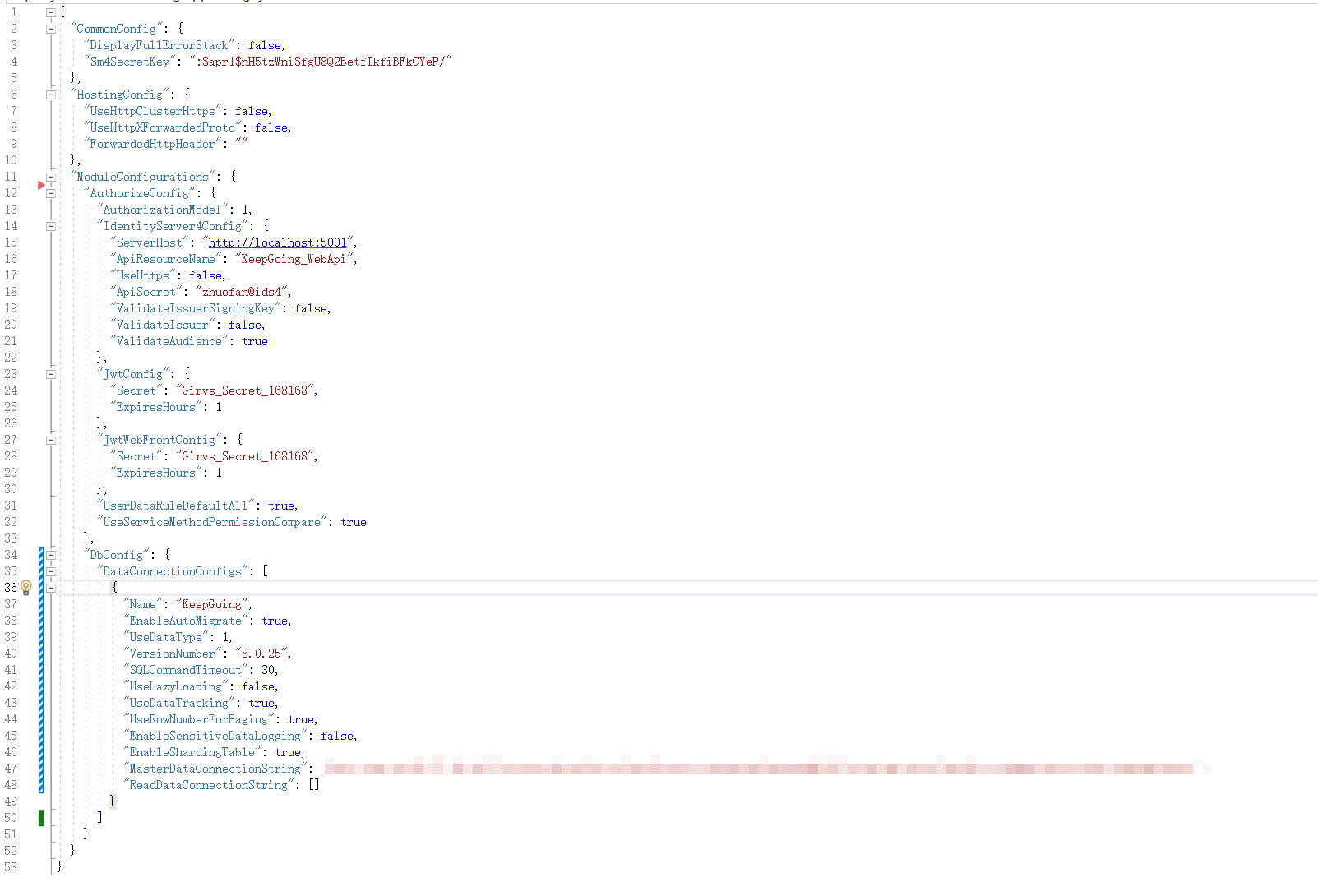Click the UseDataTracking key
Screen dimensions: 1318x896
179,703
